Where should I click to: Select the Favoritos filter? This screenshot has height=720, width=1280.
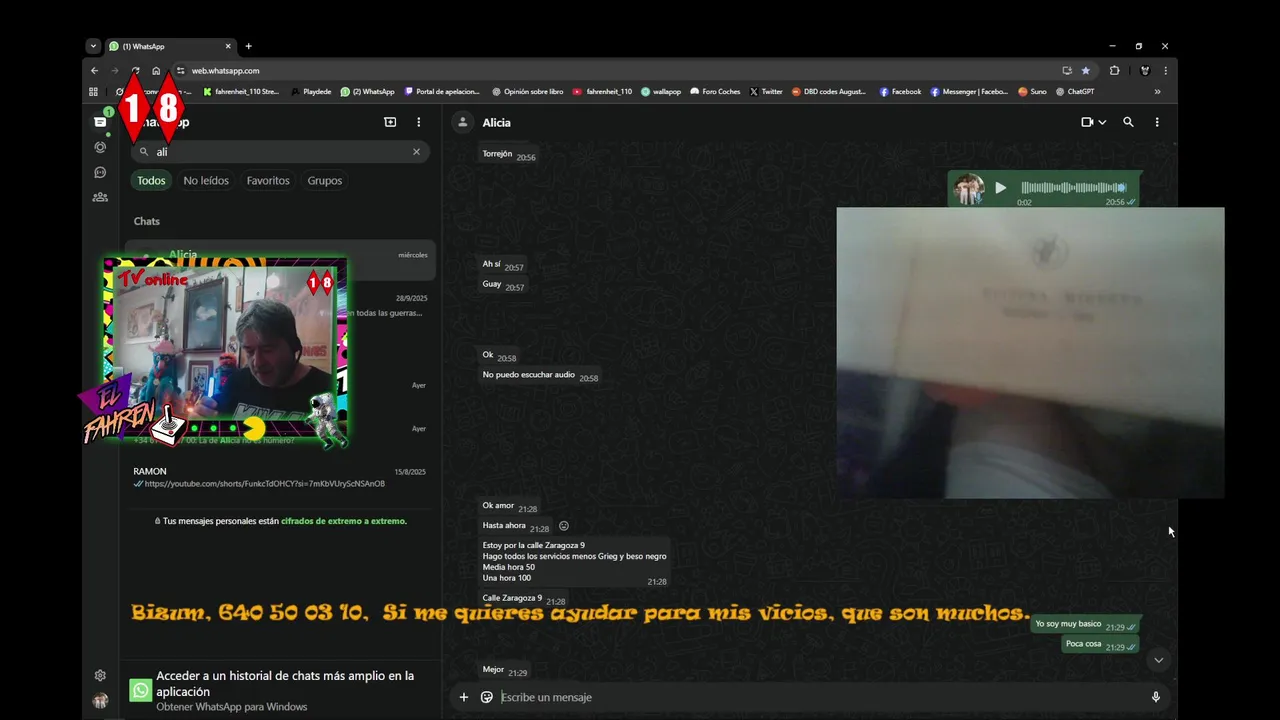268,181
